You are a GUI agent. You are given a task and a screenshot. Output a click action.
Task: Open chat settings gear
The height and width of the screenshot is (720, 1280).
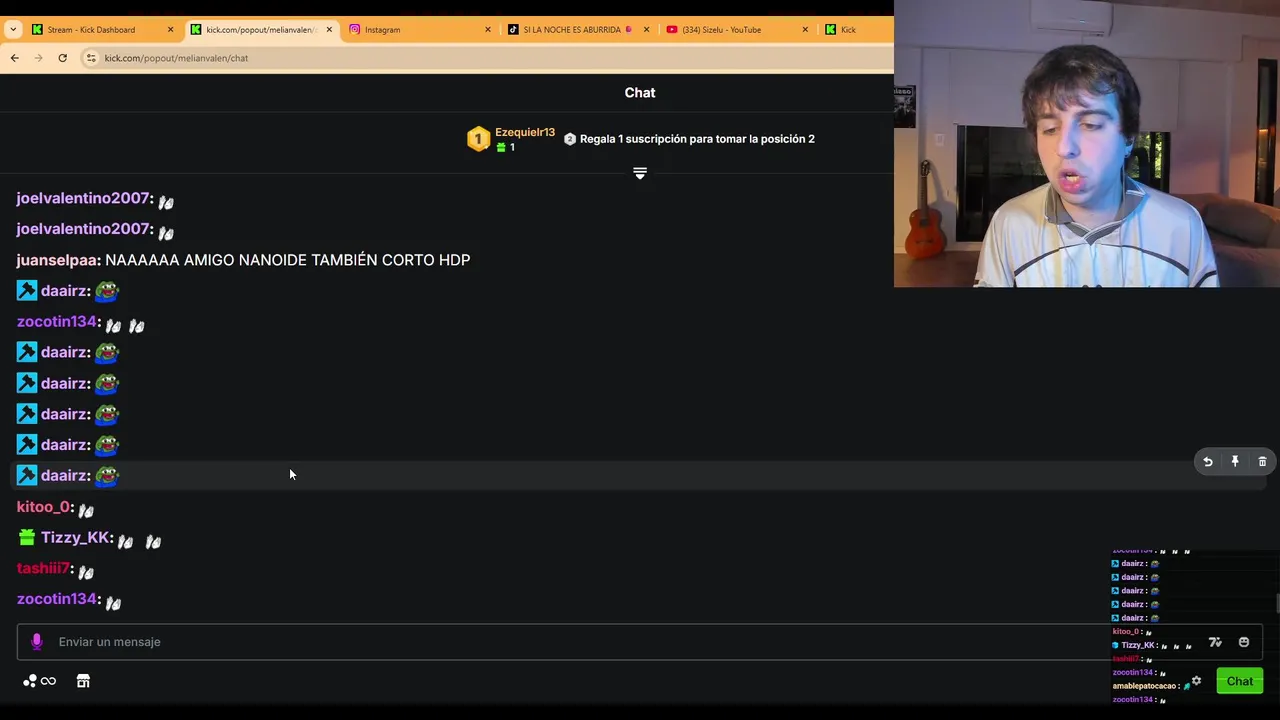[x=1196, y=681]
